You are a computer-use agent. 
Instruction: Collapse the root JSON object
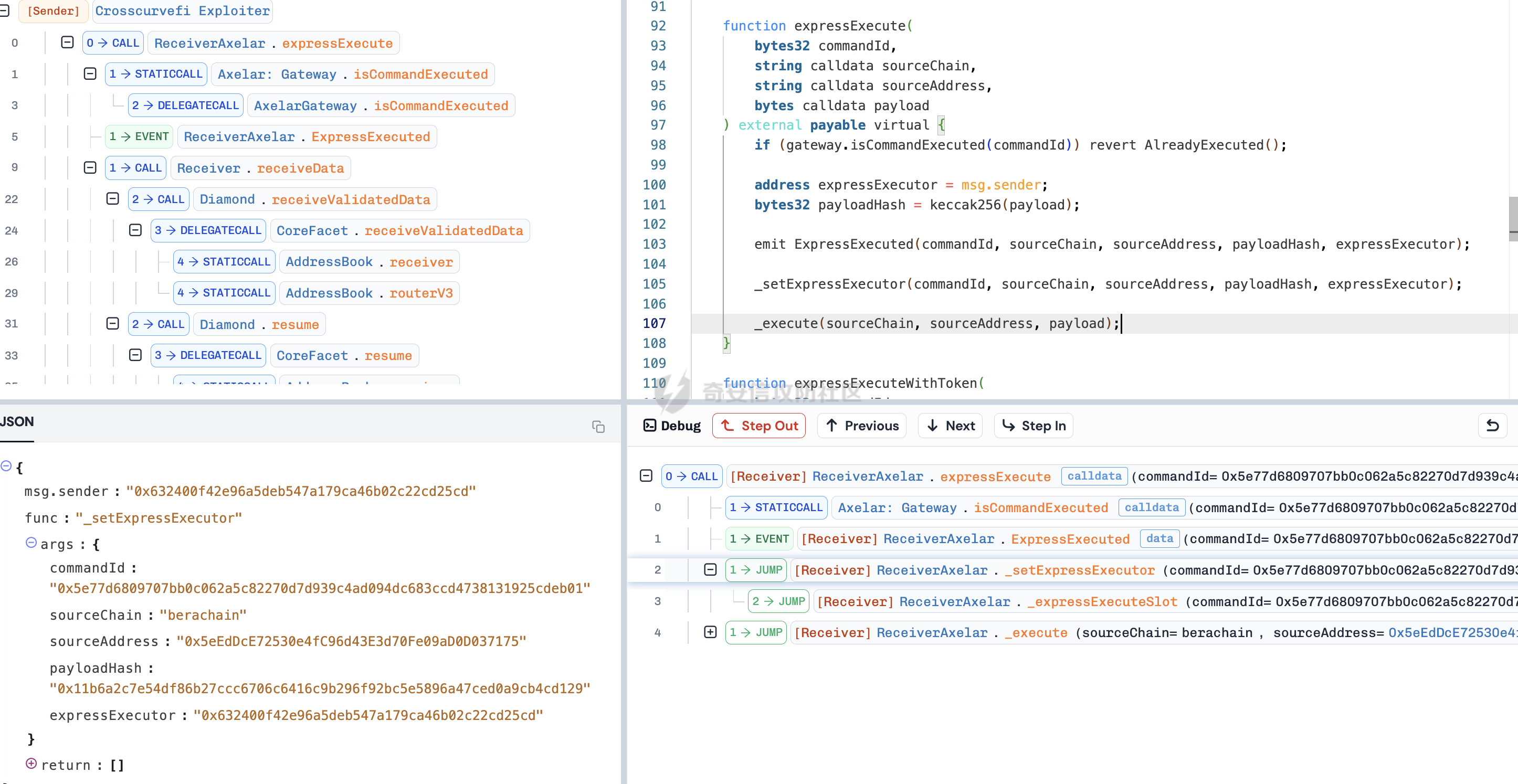[x=6, y=466]
